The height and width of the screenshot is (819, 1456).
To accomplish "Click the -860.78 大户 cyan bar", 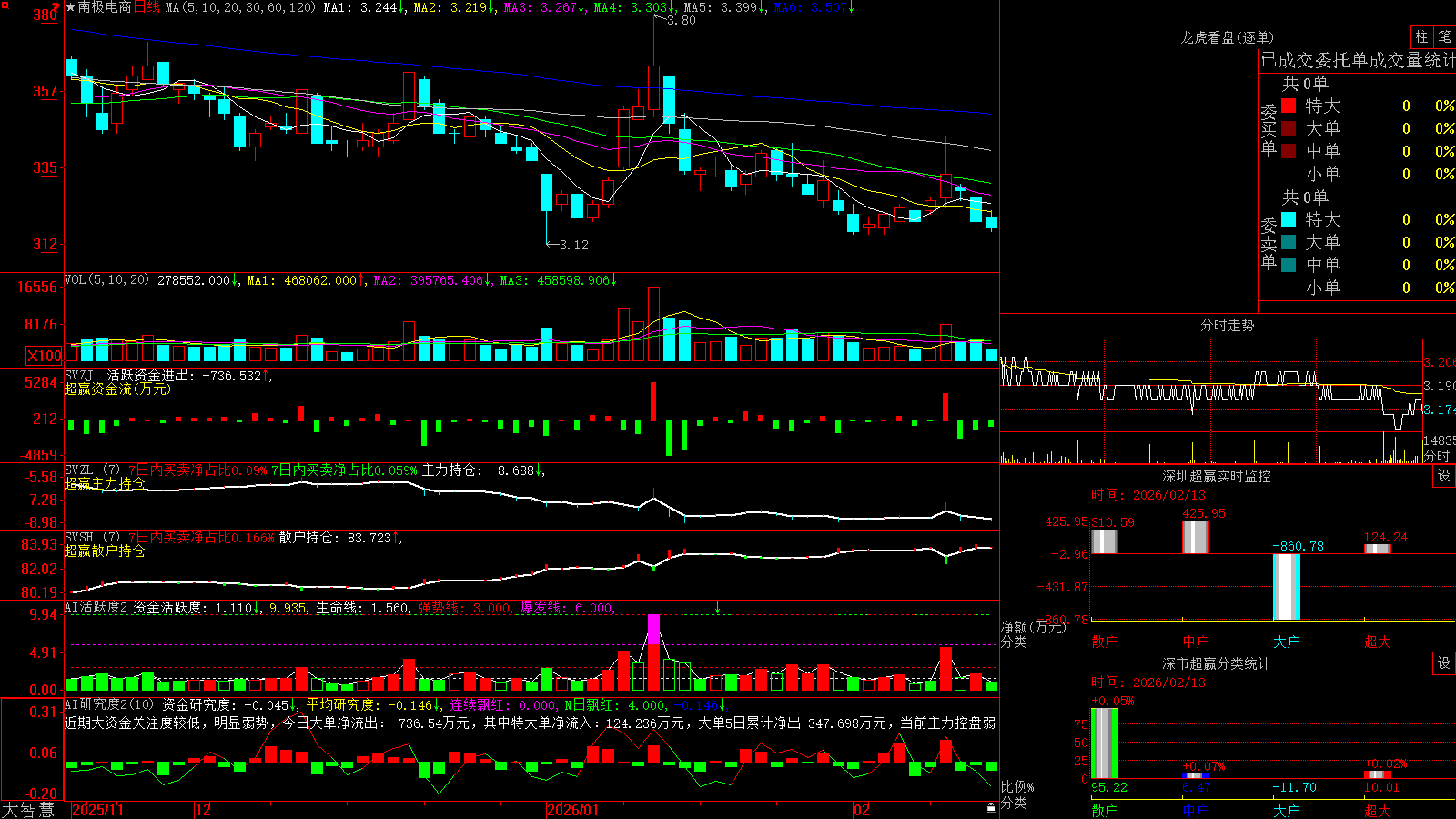I will pyautogui.click(x=1287, y=587).
